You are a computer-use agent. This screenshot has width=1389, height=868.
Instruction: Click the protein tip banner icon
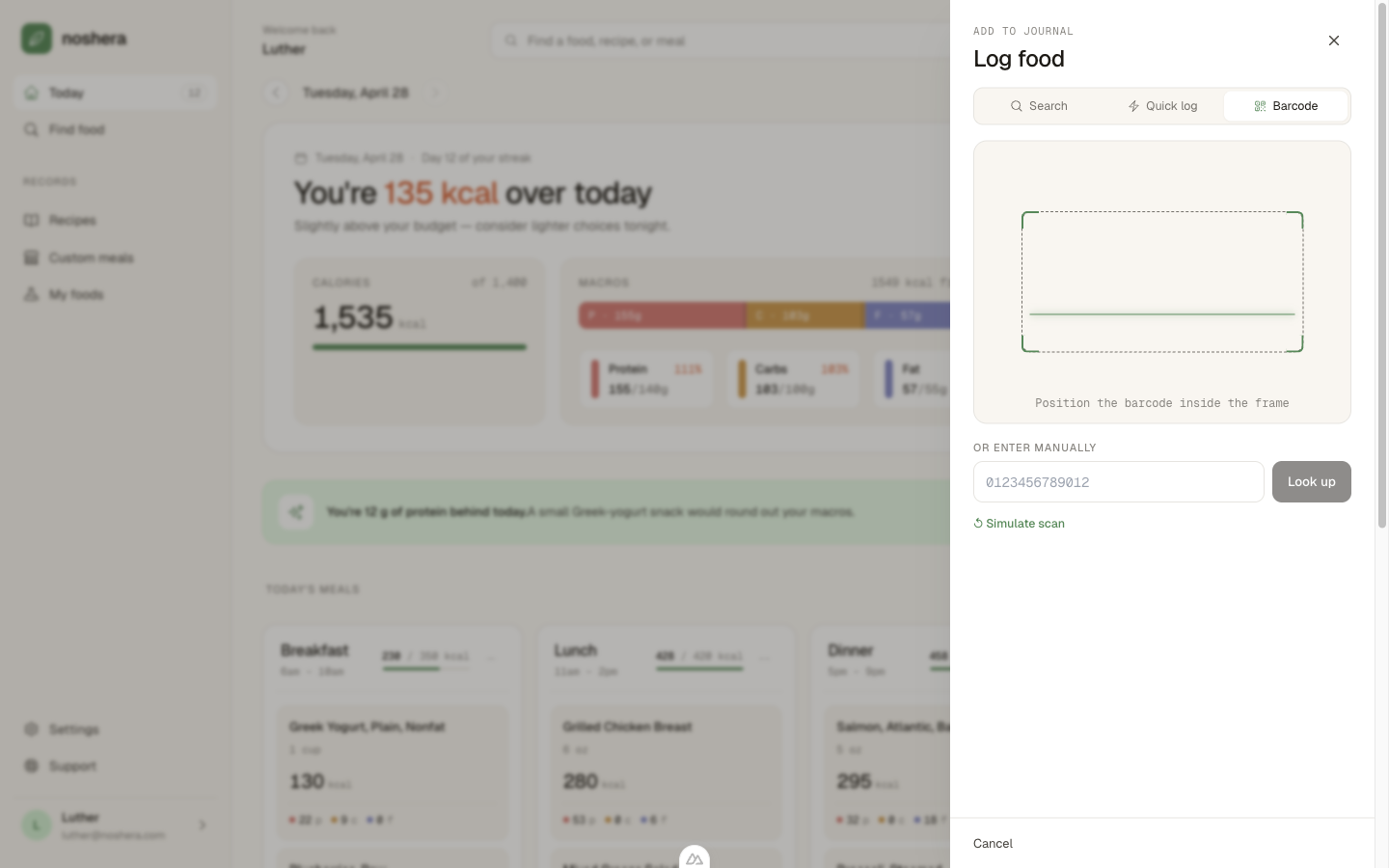pos(296,512)
